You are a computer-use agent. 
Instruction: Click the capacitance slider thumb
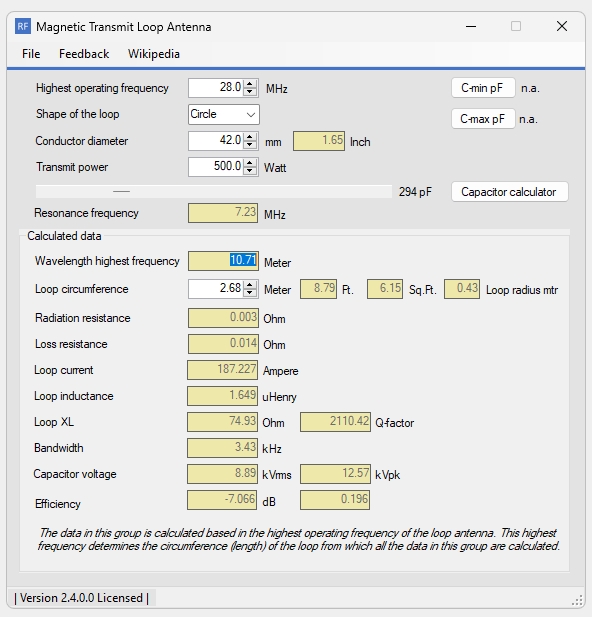[121, 192]
